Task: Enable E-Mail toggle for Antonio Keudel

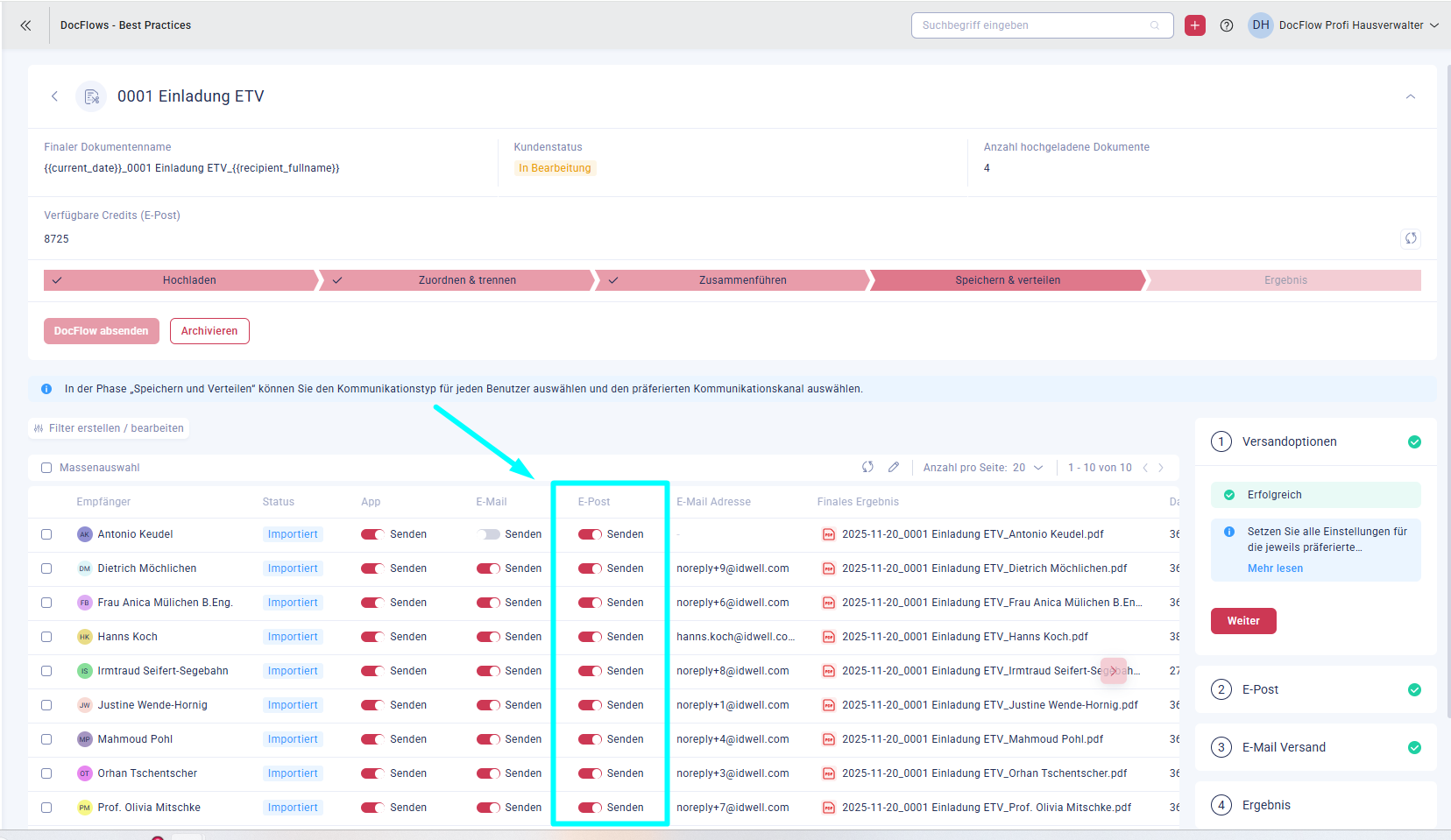Action: [489, 534]
